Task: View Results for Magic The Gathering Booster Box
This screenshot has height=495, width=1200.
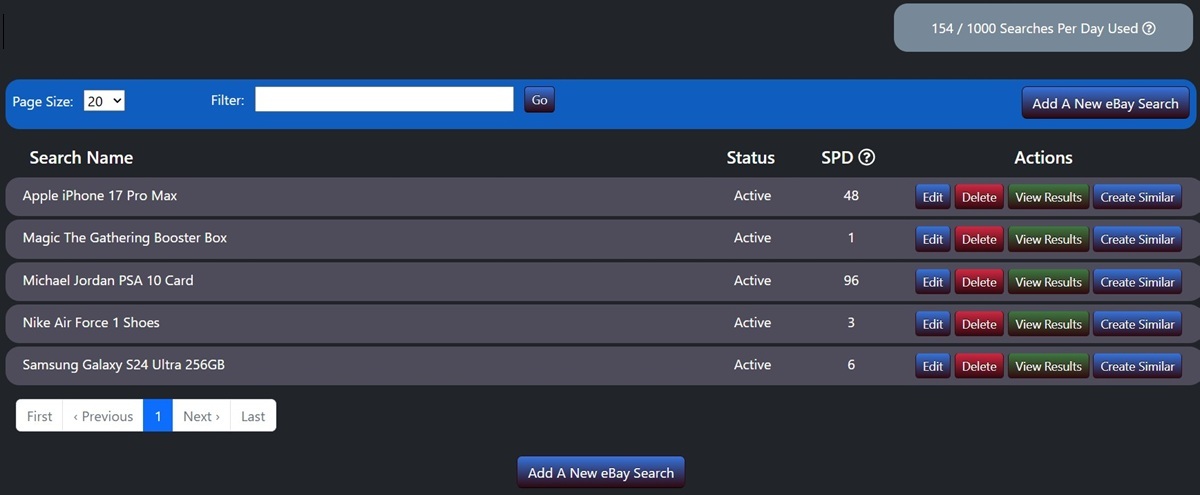Action: click(x=1048, y=239)
